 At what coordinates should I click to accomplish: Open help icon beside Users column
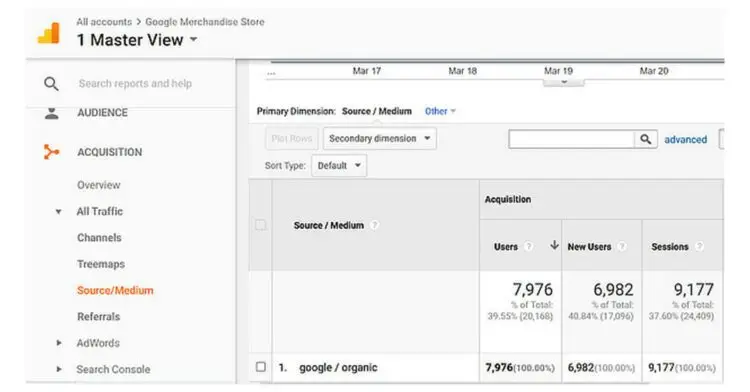click(x=528, y=247)
